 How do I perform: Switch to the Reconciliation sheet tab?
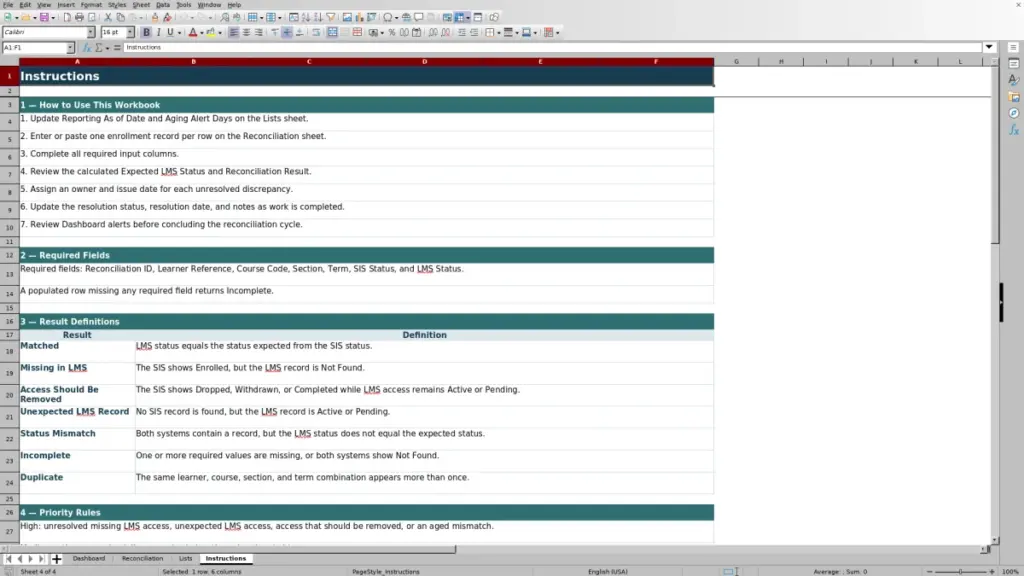click(x=142, y=558)
